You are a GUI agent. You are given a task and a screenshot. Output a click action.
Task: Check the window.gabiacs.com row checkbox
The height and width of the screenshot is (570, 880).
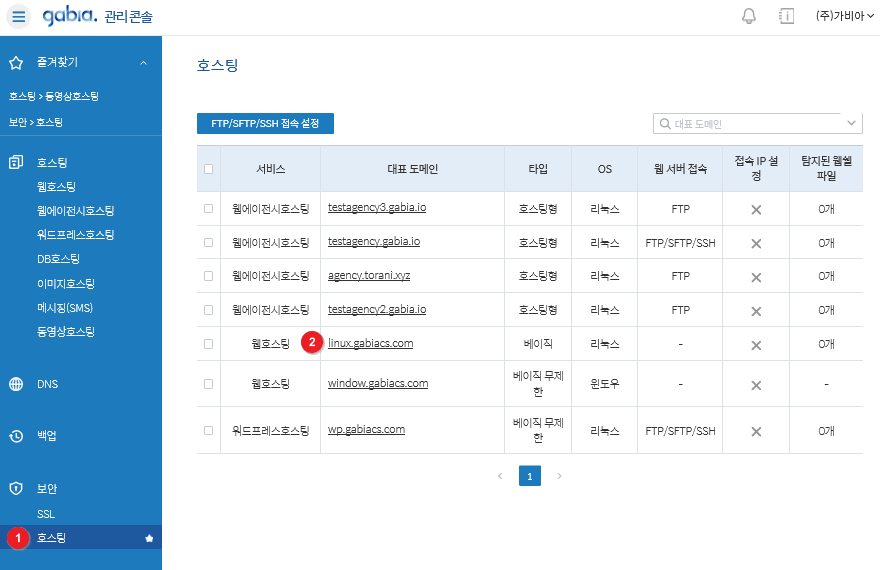(209, 384)
